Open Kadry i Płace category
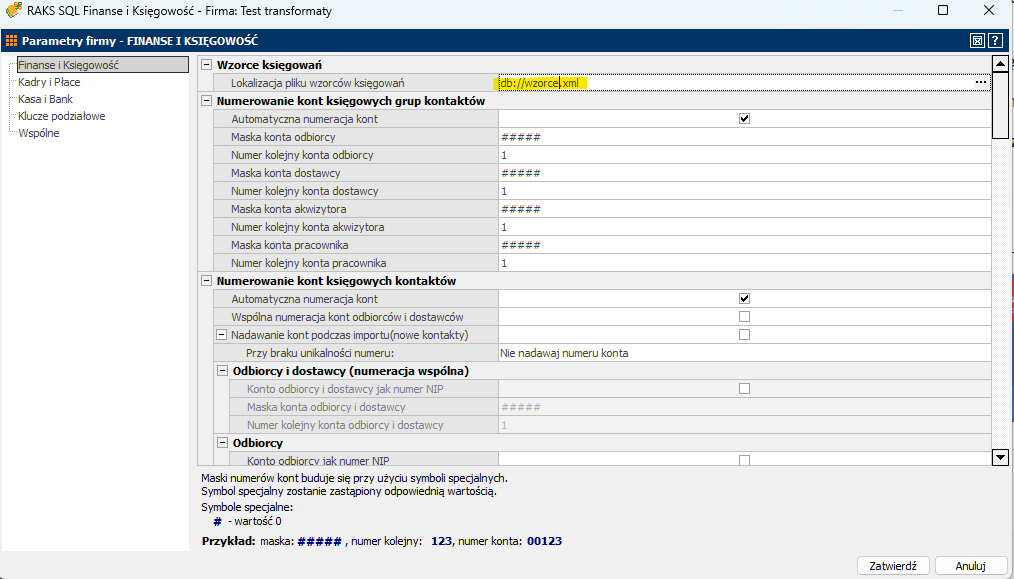This screenshot has width=1014, height=579. pos(49,82)
